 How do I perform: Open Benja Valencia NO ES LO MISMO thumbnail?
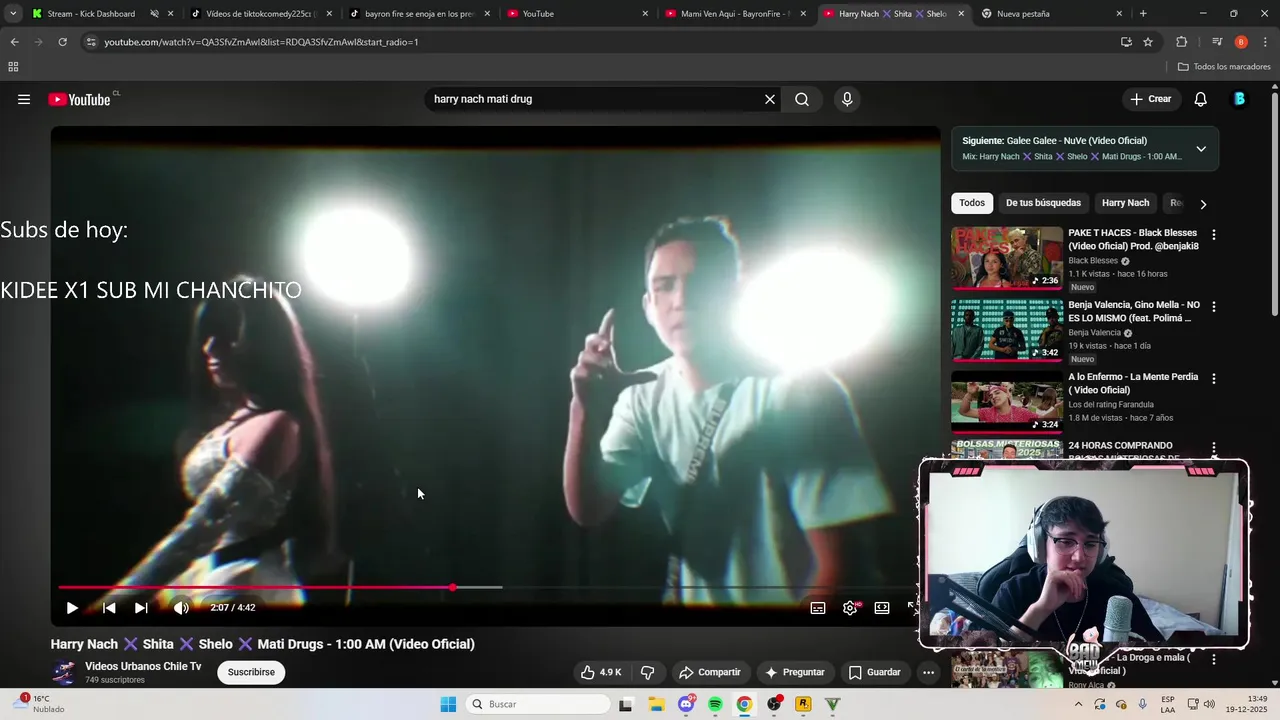click(1007, 330)
